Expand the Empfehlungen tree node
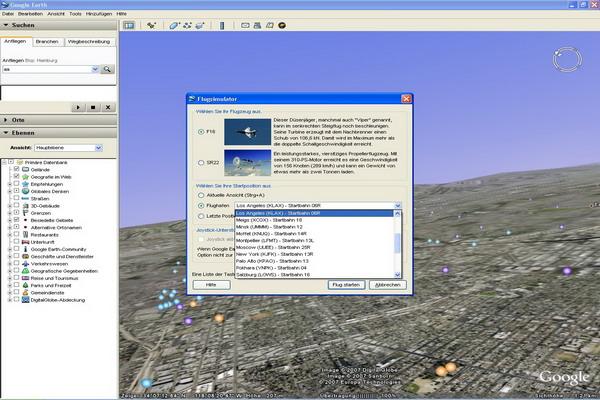Viewport: 600px width, 400px height. click(x=10, y=184)
